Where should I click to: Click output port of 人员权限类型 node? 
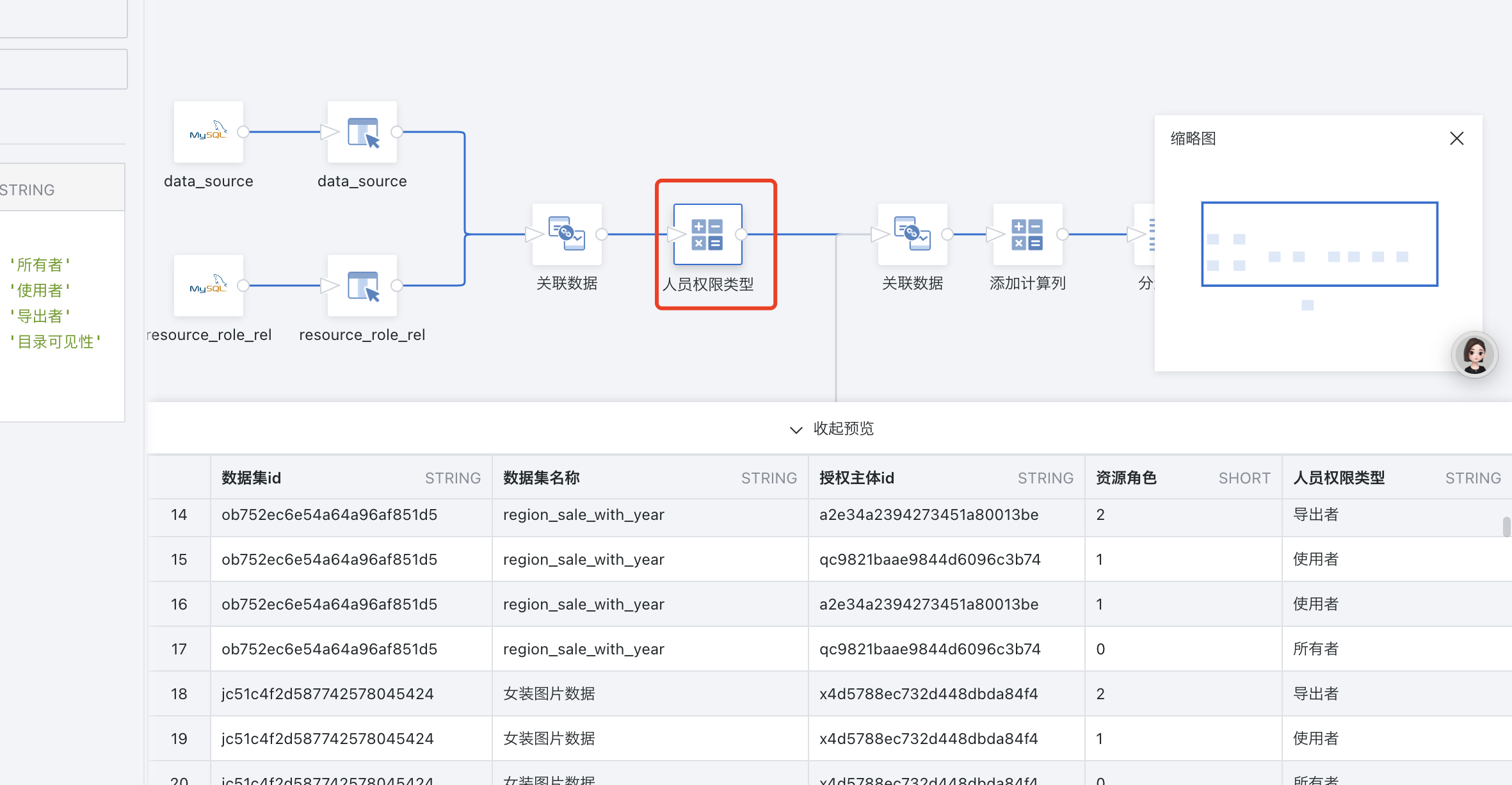coord(741,234)
